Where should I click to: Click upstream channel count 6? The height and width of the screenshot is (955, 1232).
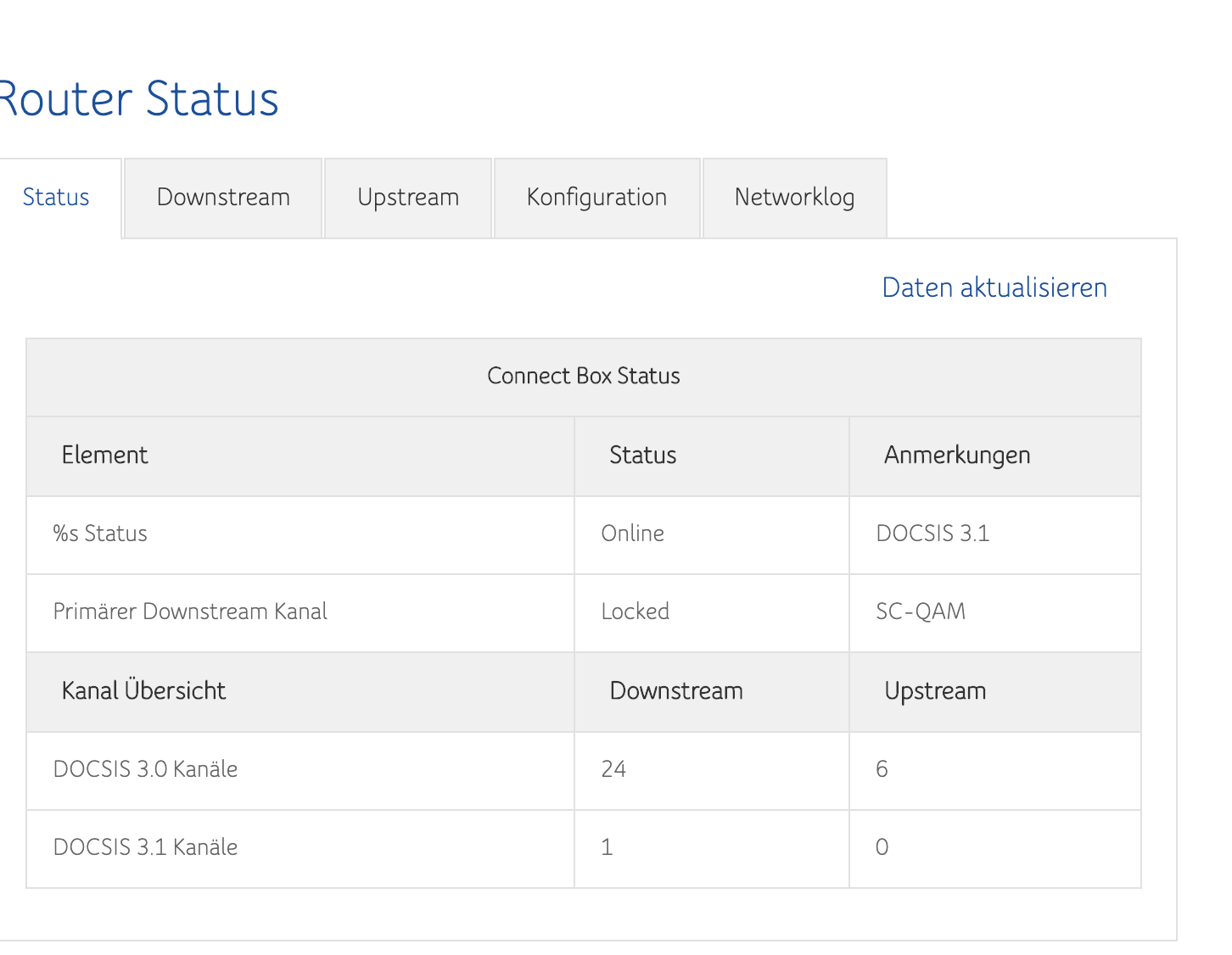(x=882, y=769)
